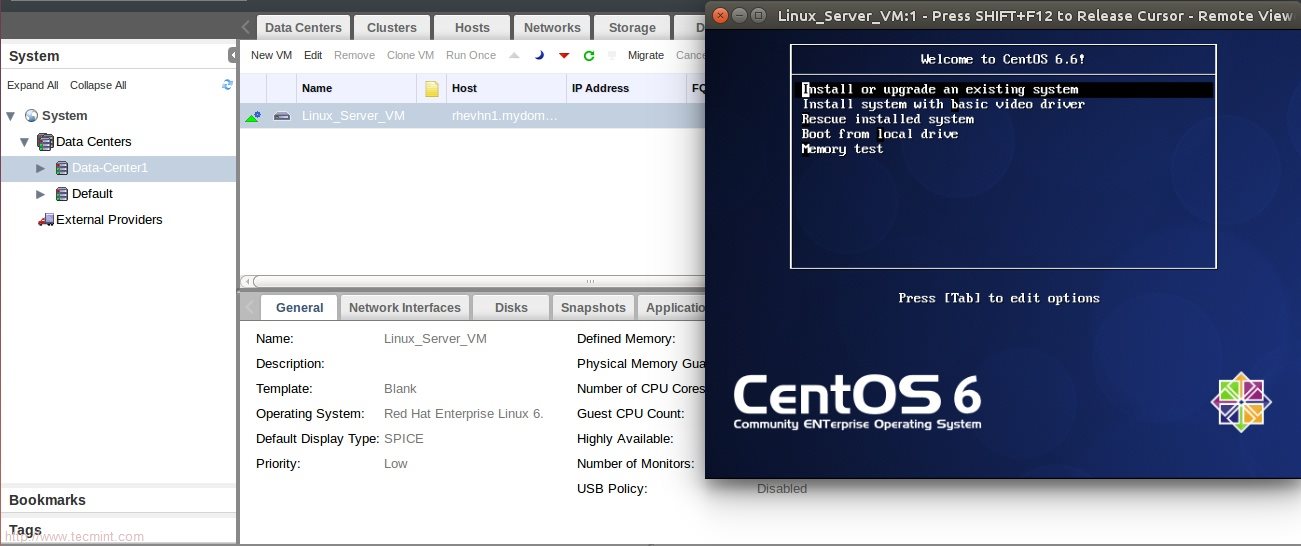The height and width of the screenshot is (546, 1301).
Task: Click the Linux_Server_VM status icon
Action: point(253,116)
